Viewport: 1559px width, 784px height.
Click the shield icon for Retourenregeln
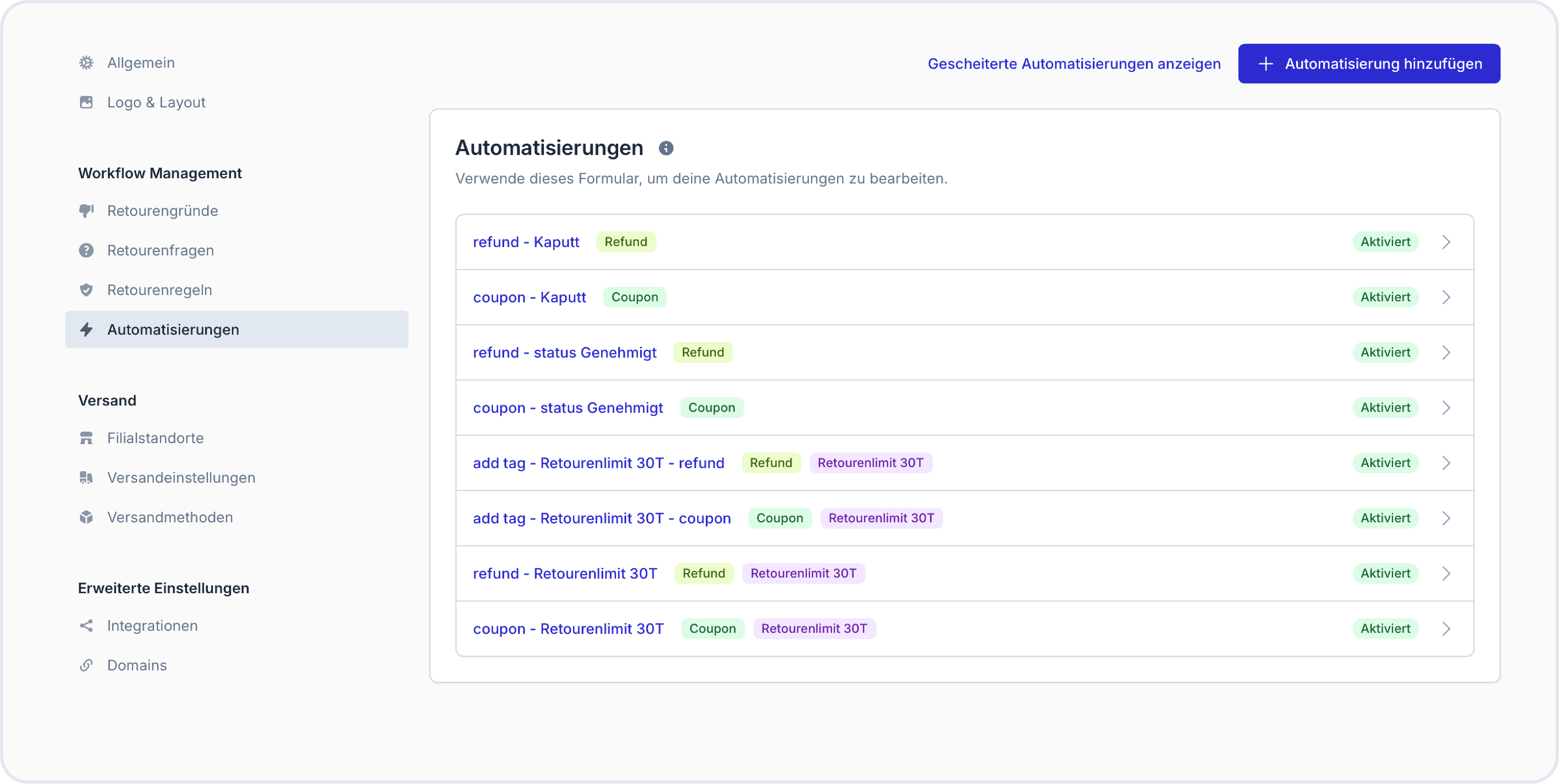click(x=87, y=290)
